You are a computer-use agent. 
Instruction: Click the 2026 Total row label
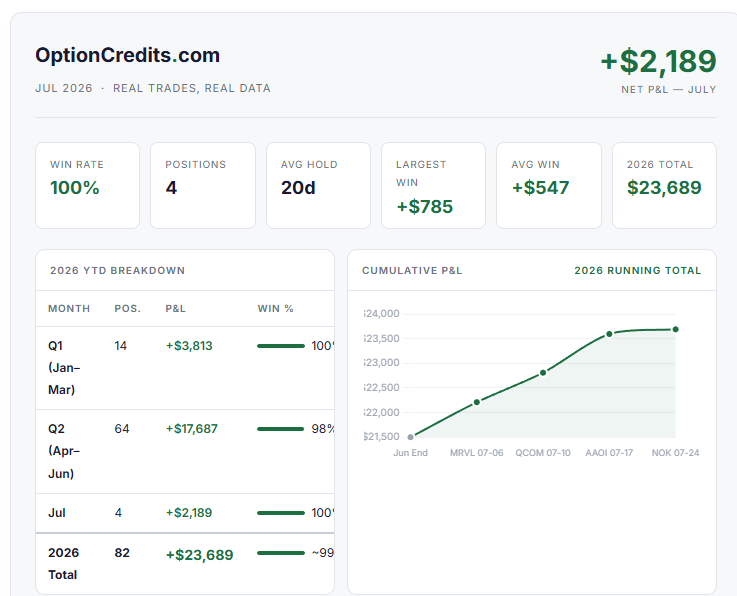pos(63,564)
